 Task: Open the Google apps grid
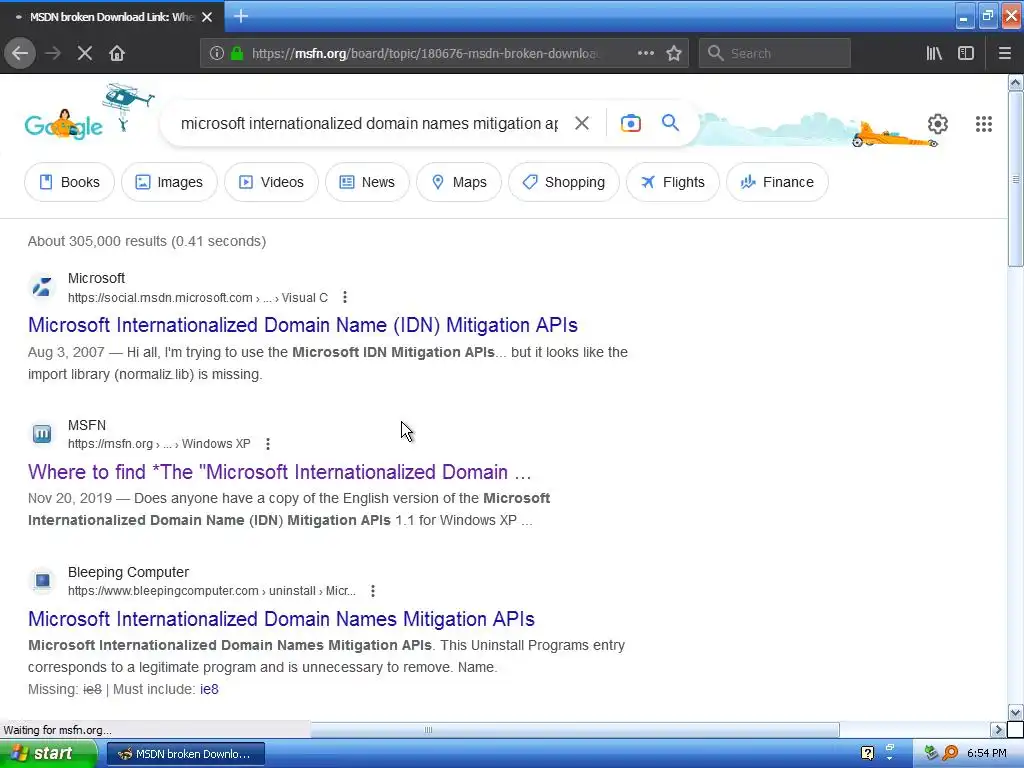(x=984, y=123)
